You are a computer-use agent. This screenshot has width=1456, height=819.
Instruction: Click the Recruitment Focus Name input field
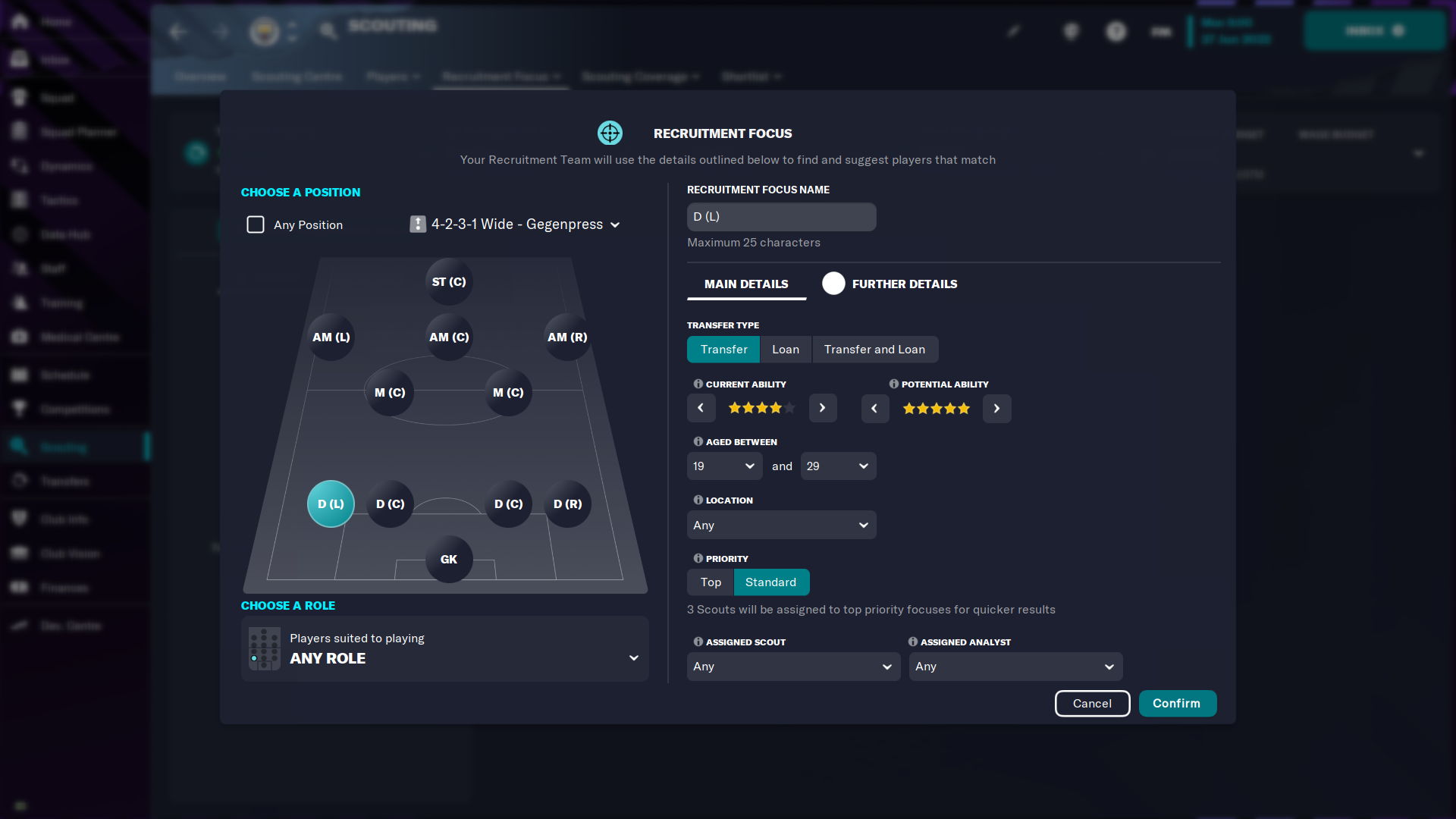(x=781, y=216)
